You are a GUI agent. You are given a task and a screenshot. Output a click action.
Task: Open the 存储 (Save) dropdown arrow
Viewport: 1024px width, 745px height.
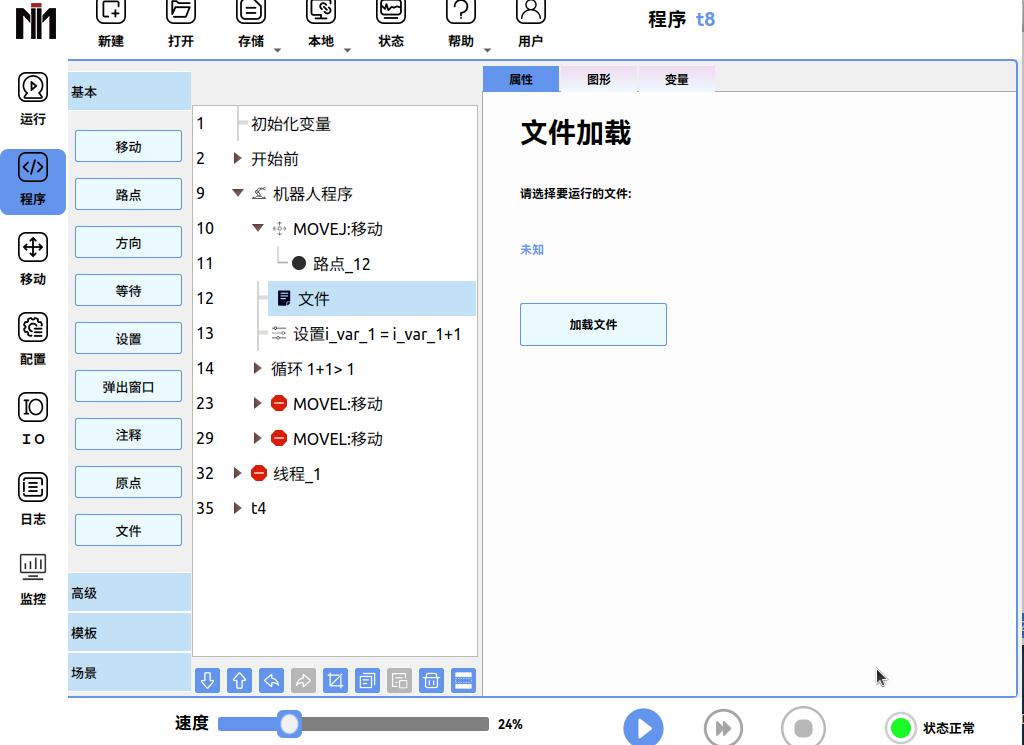click(x=277, y=49)
